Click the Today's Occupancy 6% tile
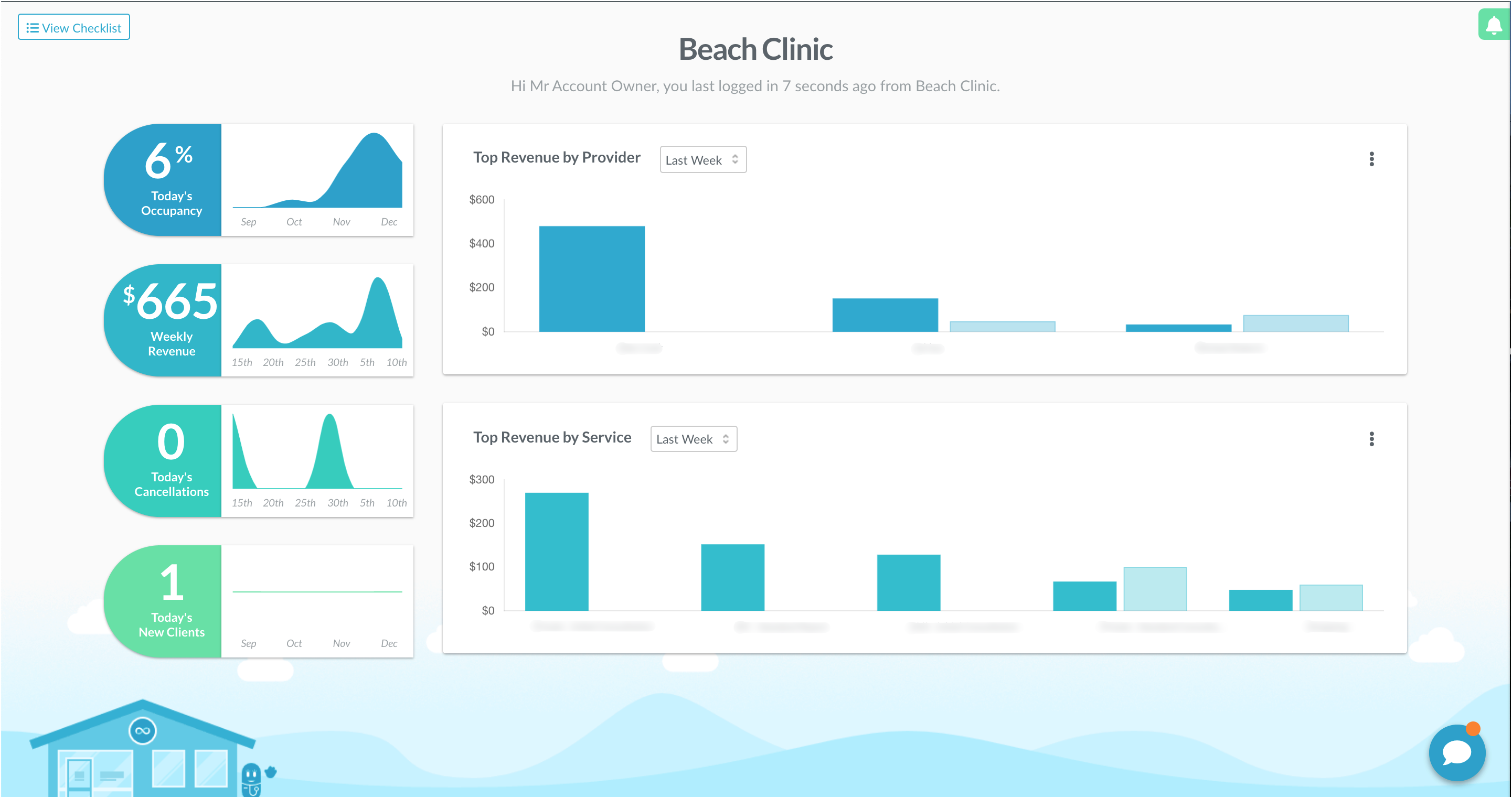Screen dimensions: 1512x798 (x=163, y=179)
